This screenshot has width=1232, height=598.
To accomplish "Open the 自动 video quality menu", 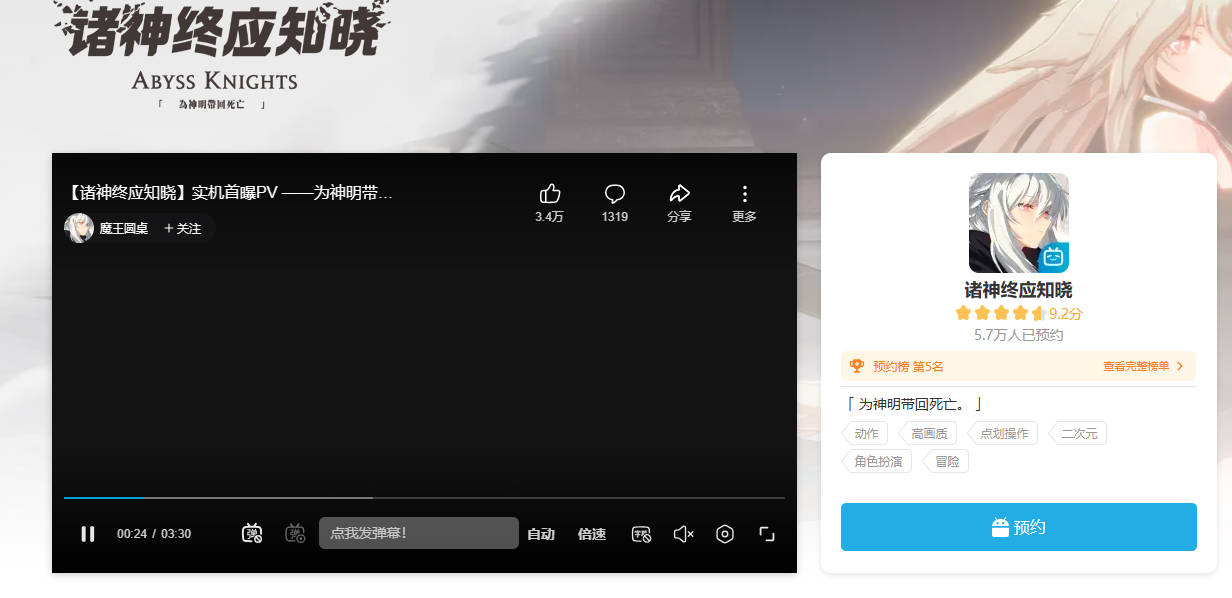I will tap(541, 534).
